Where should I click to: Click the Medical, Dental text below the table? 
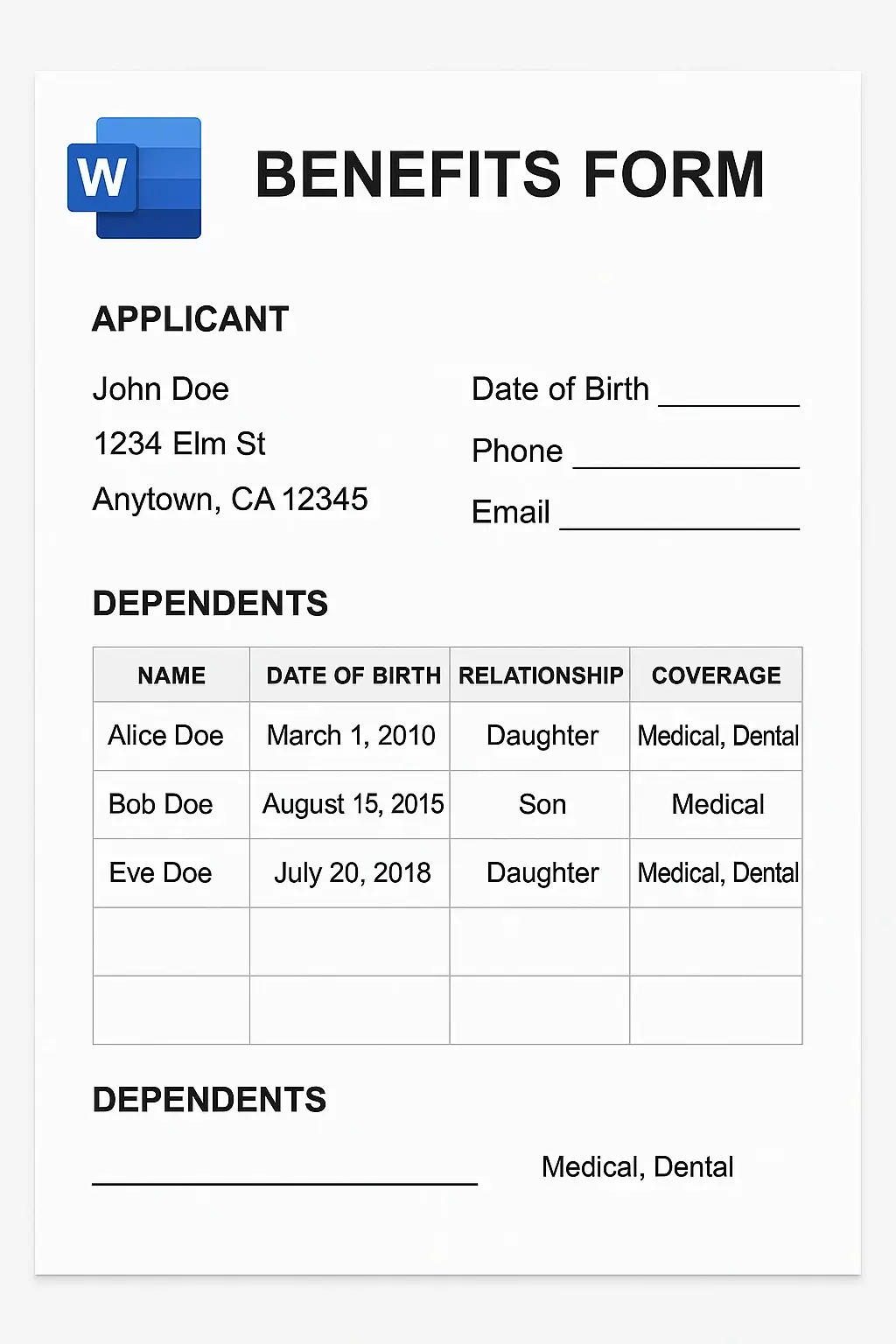[637, 1167]
